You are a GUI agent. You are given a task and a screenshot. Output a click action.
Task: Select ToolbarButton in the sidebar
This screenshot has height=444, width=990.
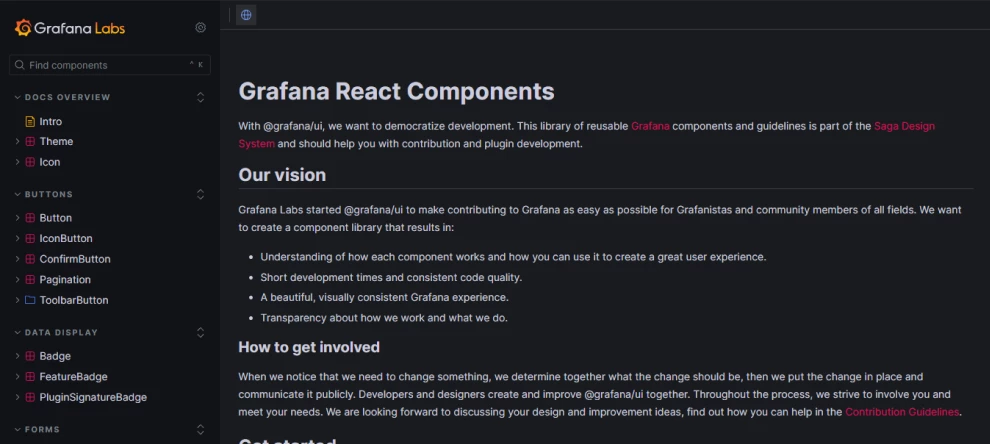click(x=74, y=300)
